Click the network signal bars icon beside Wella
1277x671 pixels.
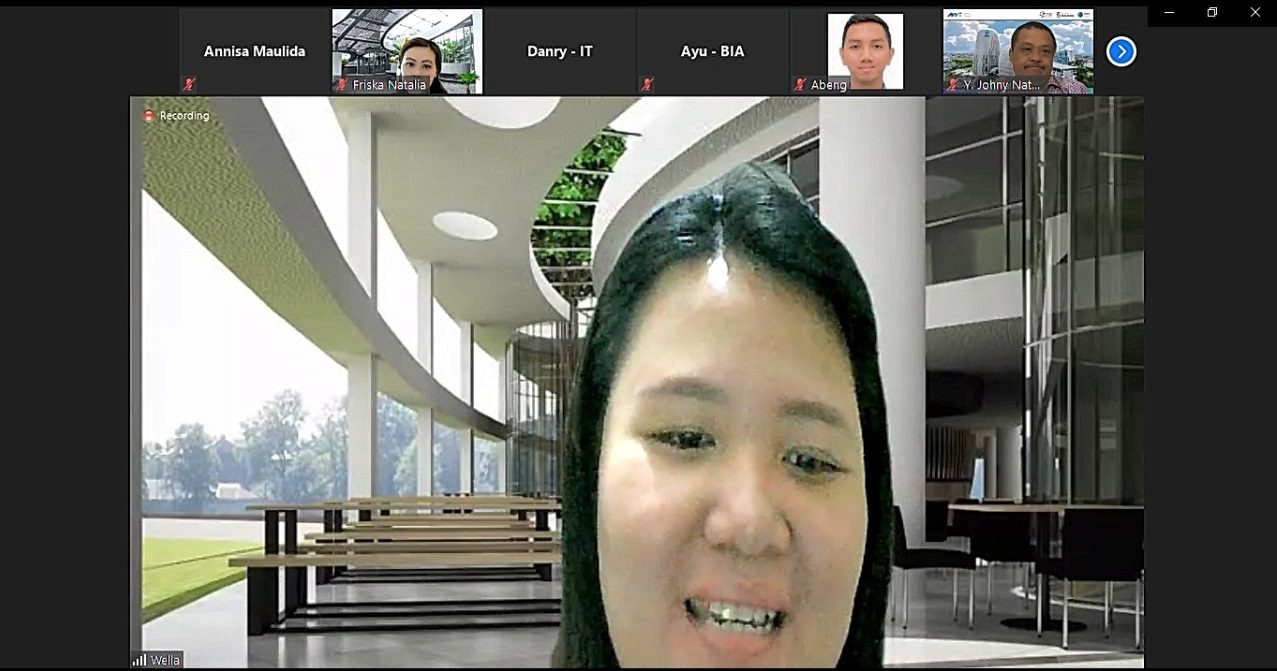[x=139, y=661]
